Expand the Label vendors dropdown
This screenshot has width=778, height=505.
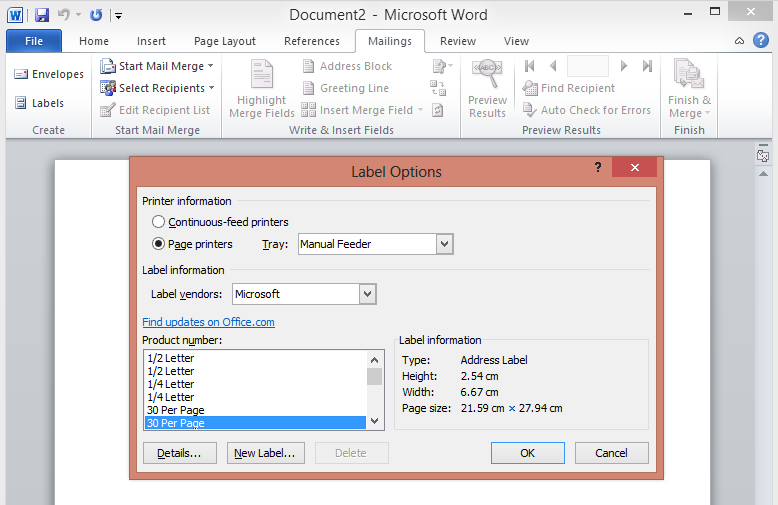(367, 294)
